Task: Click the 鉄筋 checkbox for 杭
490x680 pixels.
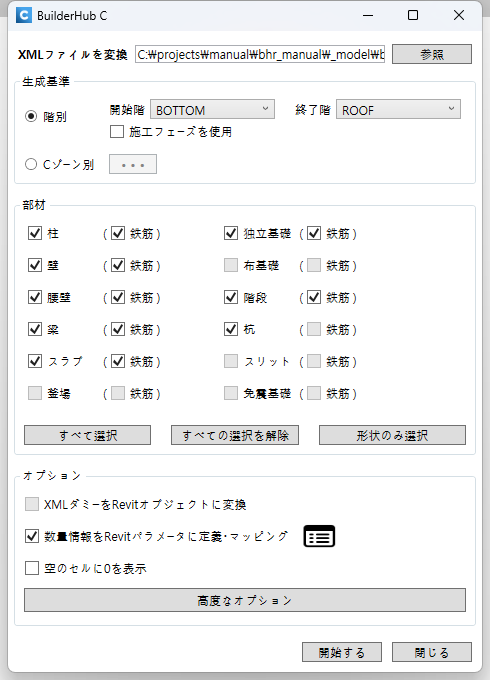Action: pyautogui.click(x=314, y=330)
